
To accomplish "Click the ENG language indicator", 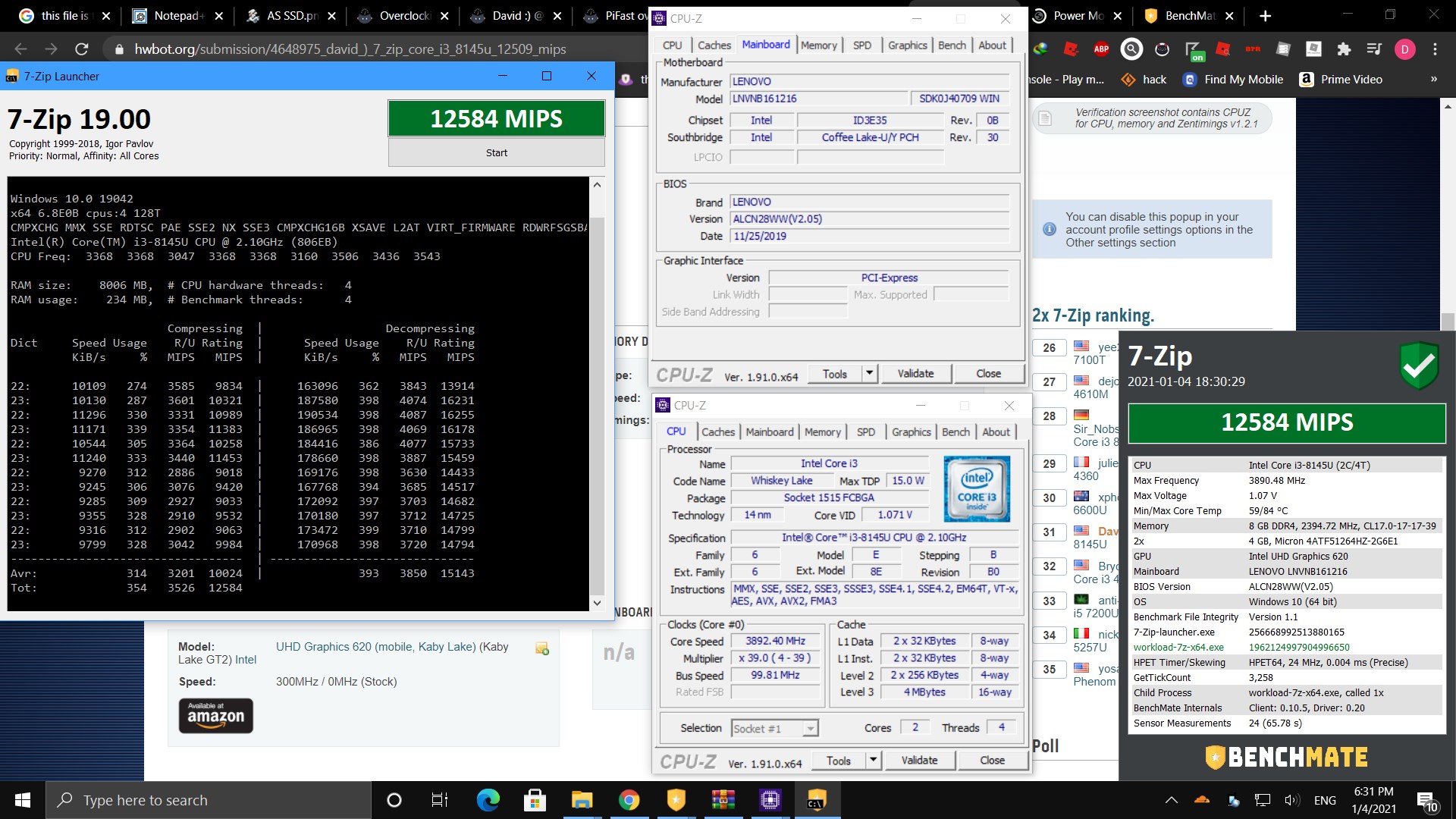I will pos(1325,800).
